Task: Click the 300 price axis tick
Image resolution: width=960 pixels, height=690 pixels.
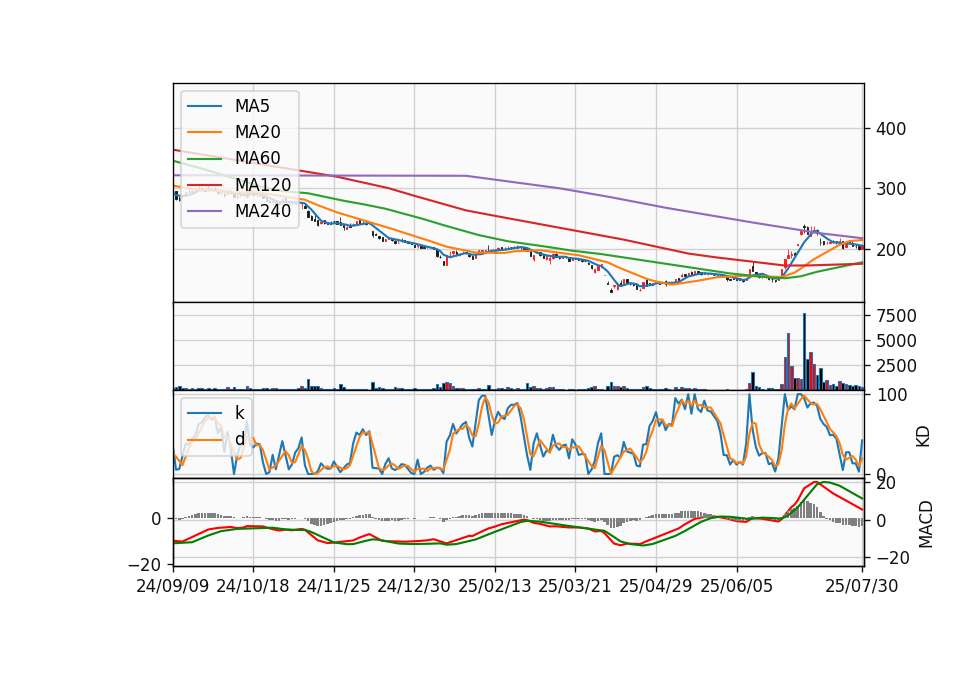Action: click(891, 189)
